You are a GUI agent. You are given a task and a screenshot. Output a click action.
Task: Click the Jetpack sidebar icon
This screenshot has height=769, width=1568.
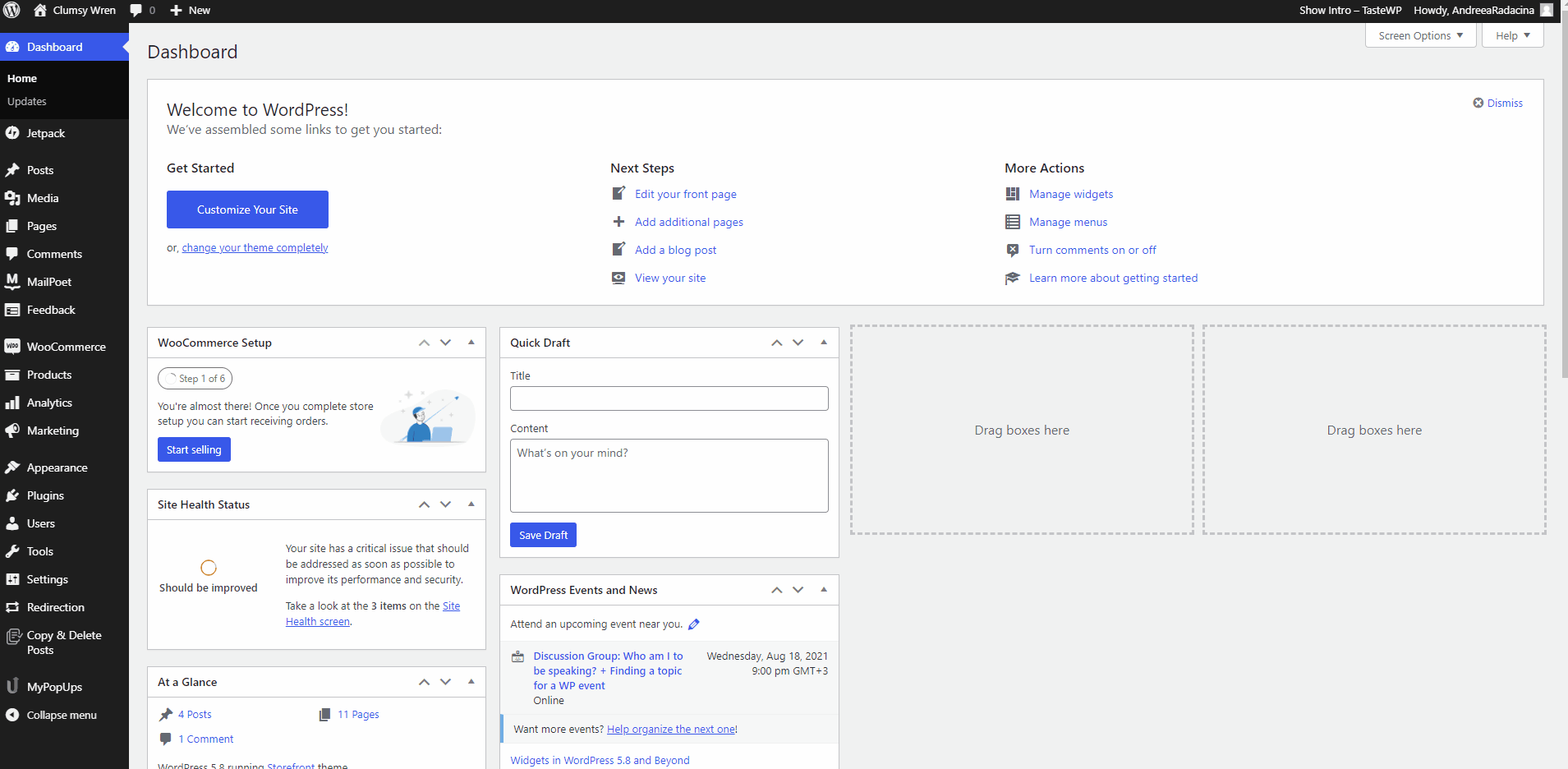tap(12, 133)
